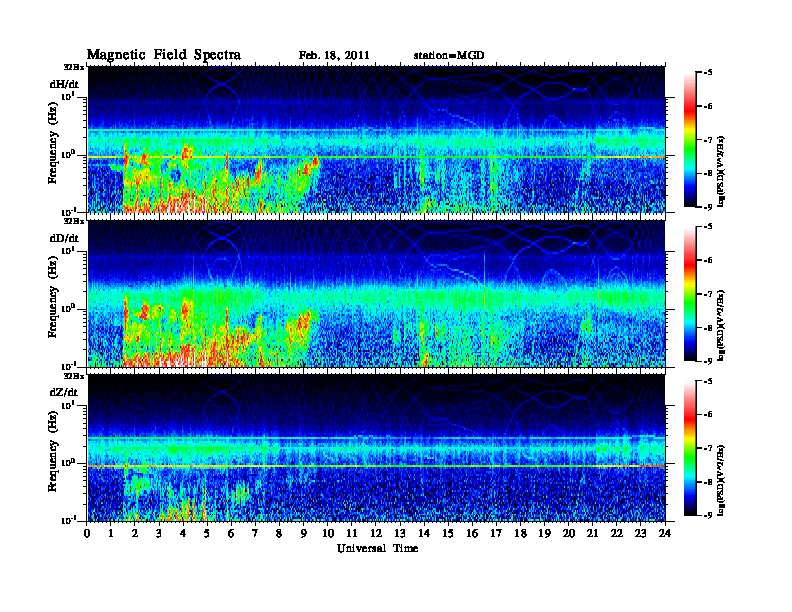Click the dZ/dt panel label
This screenshot has height=612, width=792.
64,392
